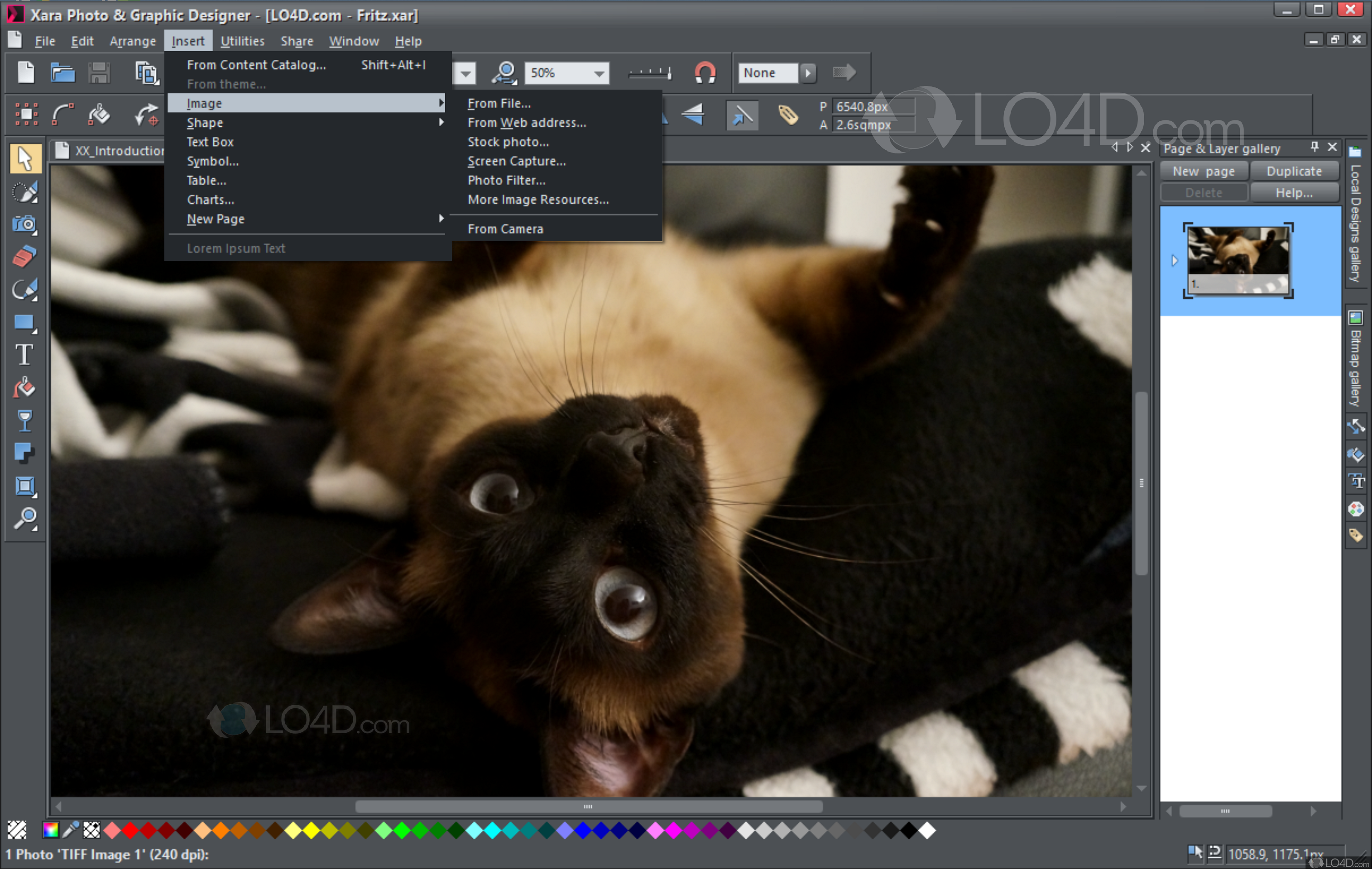Toggle the red magnet snap icon
The image size is (1372, 869).
point(705,73)
